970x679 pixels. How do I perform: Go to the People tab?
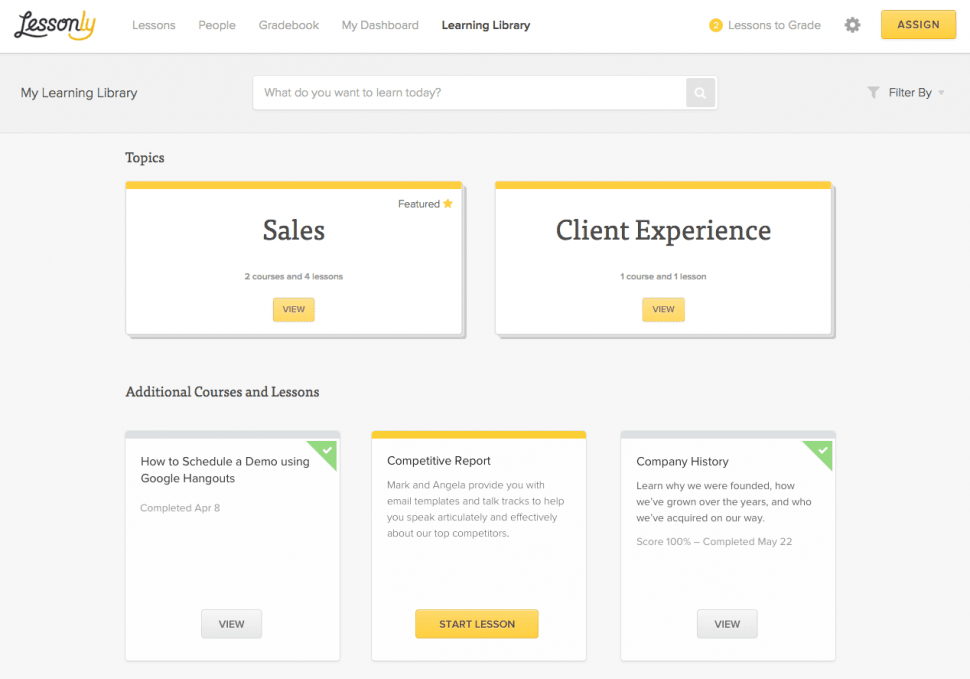coord(217,25)
